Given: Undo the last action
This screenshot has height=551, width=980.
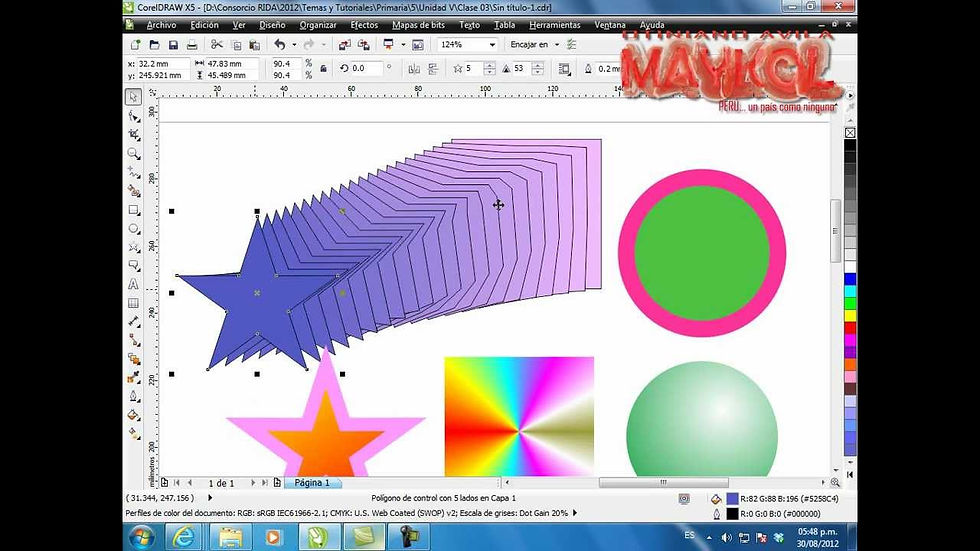Looking at the screenshot, I should point(279,45).
